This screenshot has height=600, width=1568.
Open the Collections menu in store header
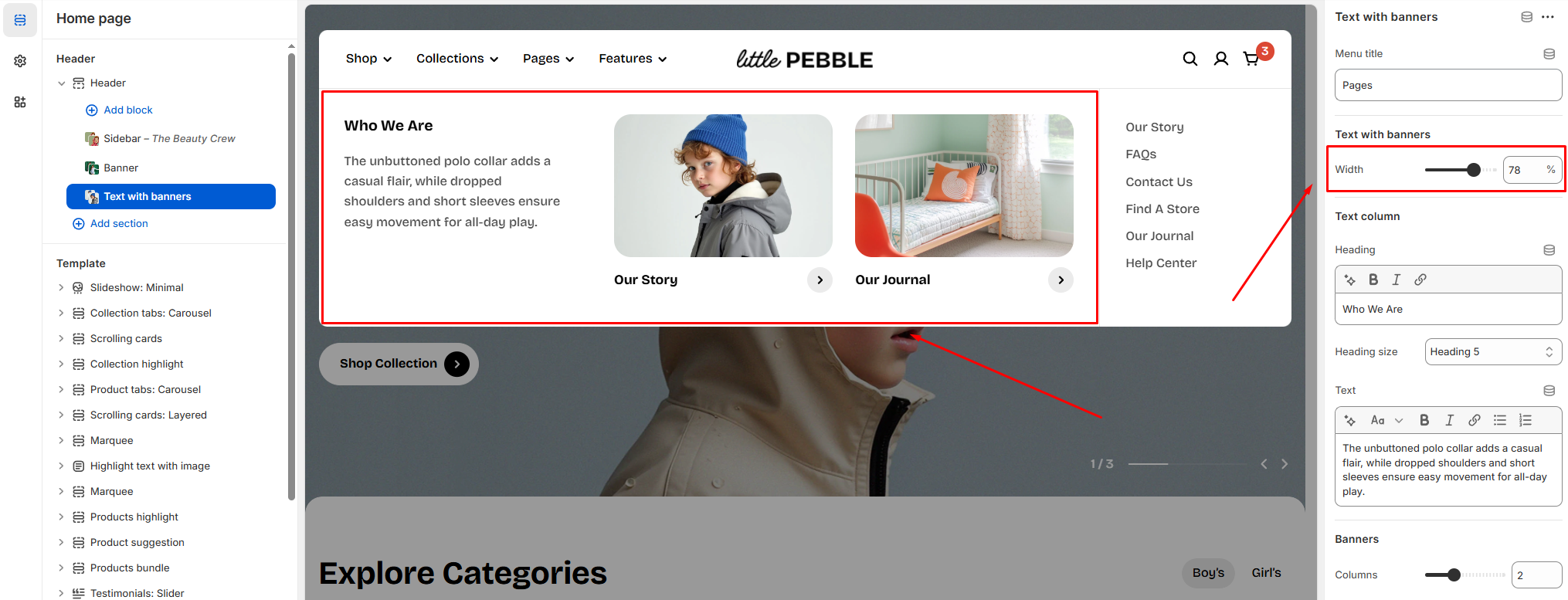pyautogui.click(x=457, y=59)
